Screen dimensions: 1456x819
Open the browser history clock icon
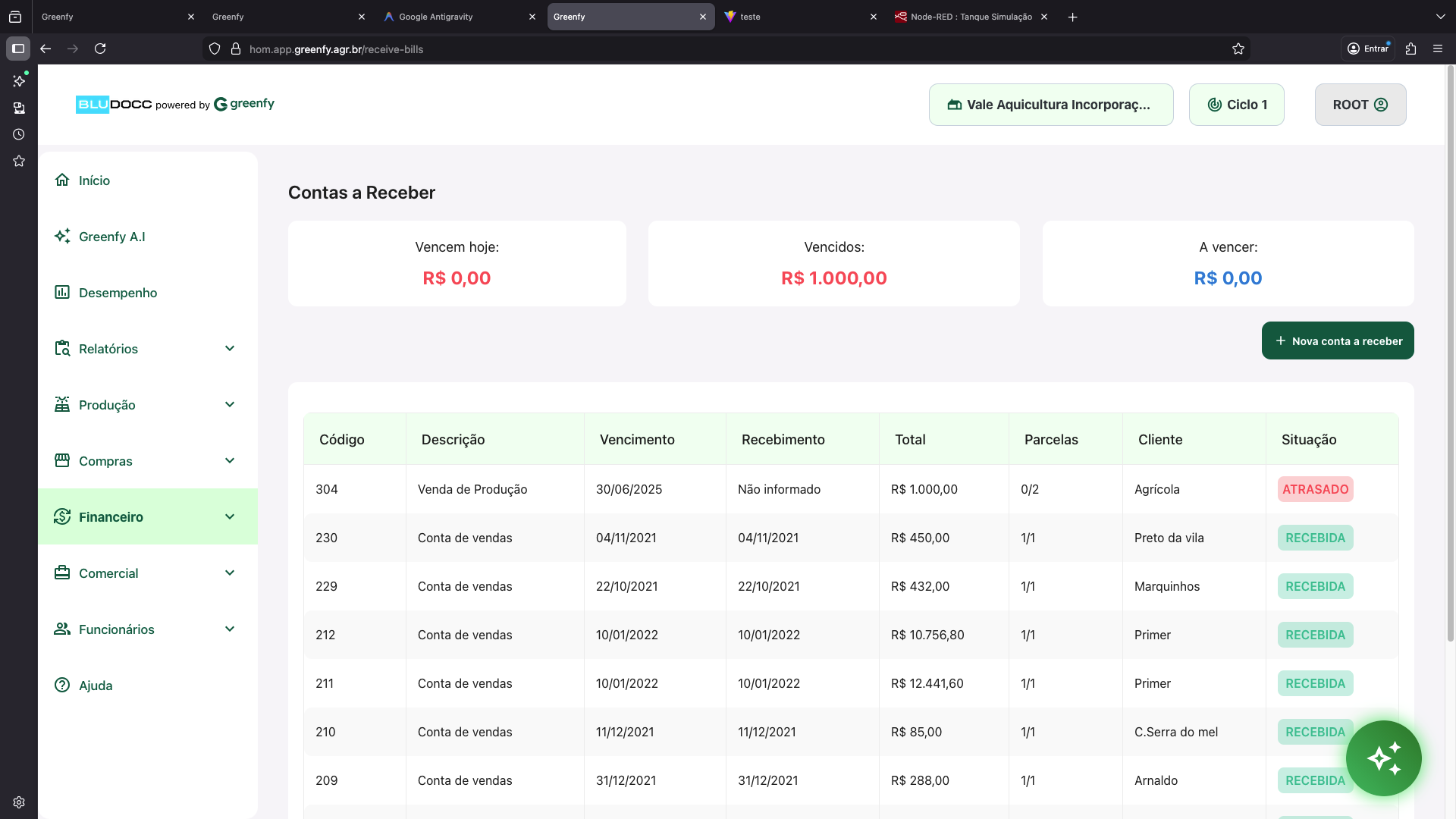pyautogui.click(x=19, y=134)
